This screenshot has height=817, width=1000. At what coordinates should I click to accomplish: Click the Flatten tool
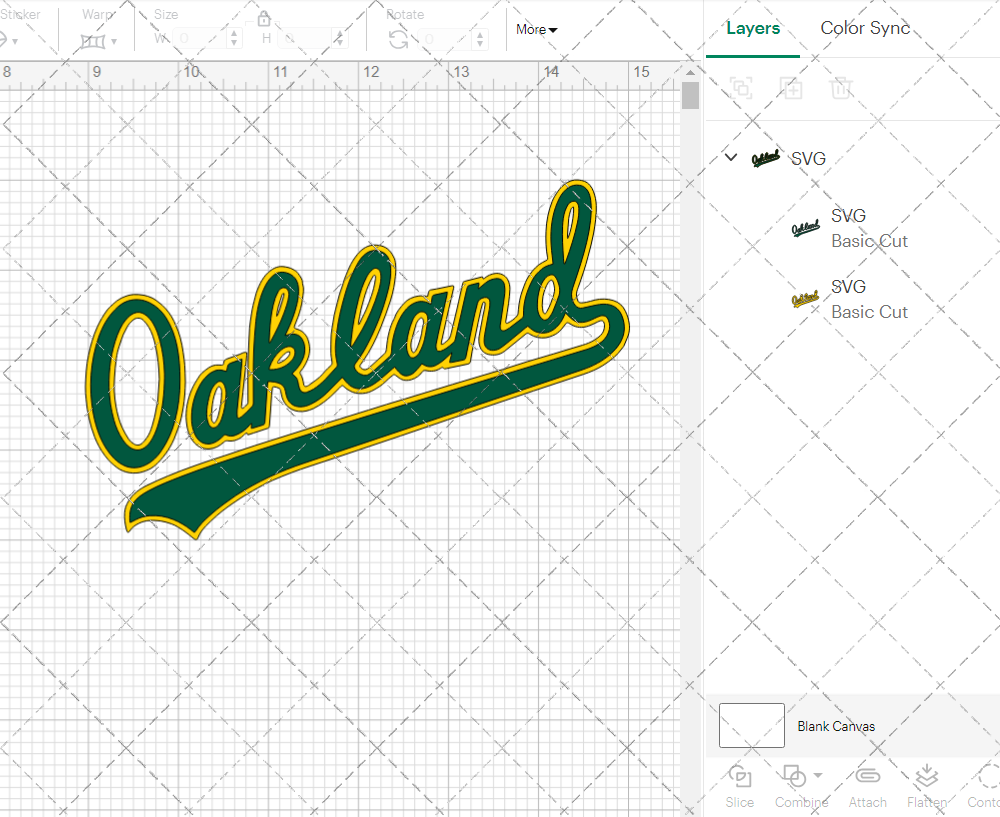pos(927,787)
